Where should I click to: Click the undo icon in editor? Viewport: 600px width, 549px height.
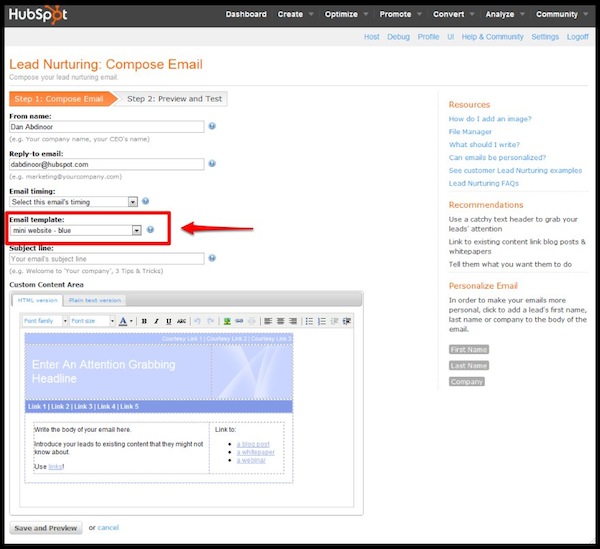197,321
